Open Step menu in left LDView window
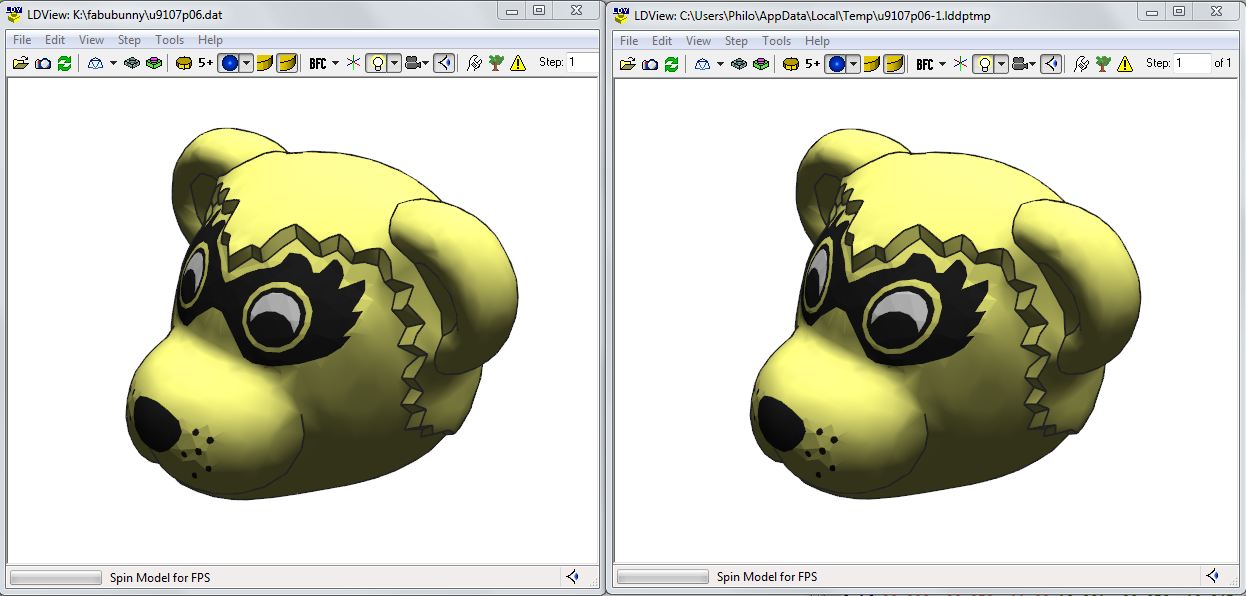The width and height of the screenshot is (1246, 596). [130, 40]
